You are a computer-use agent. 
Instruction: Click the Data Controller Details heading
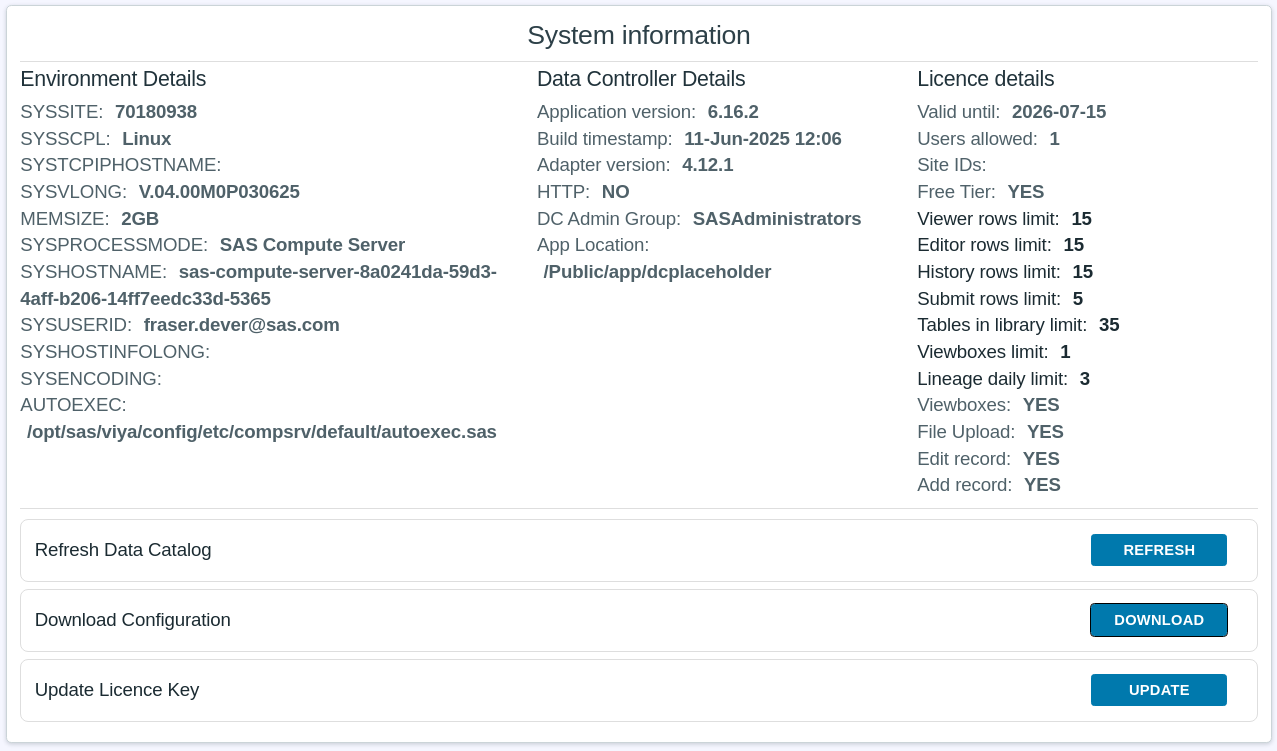(640, 79)
